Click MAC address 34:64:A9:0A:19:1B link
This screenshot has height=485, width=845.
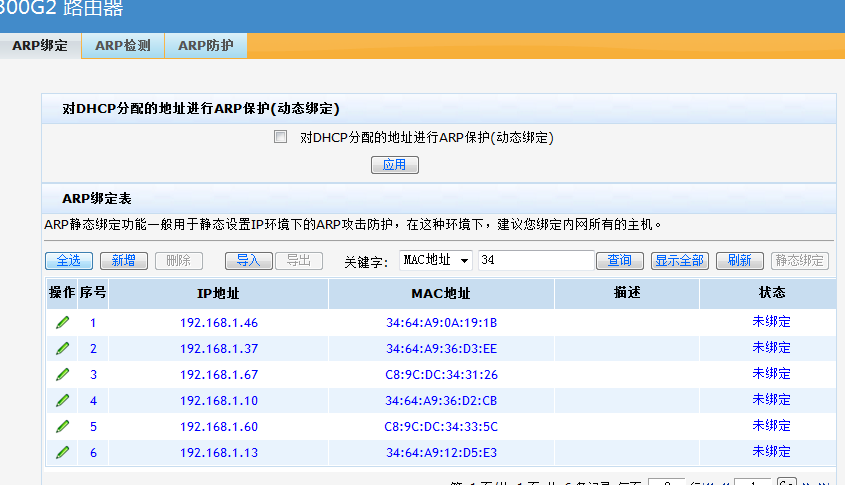pyautogui.click(x=441, y=323)
